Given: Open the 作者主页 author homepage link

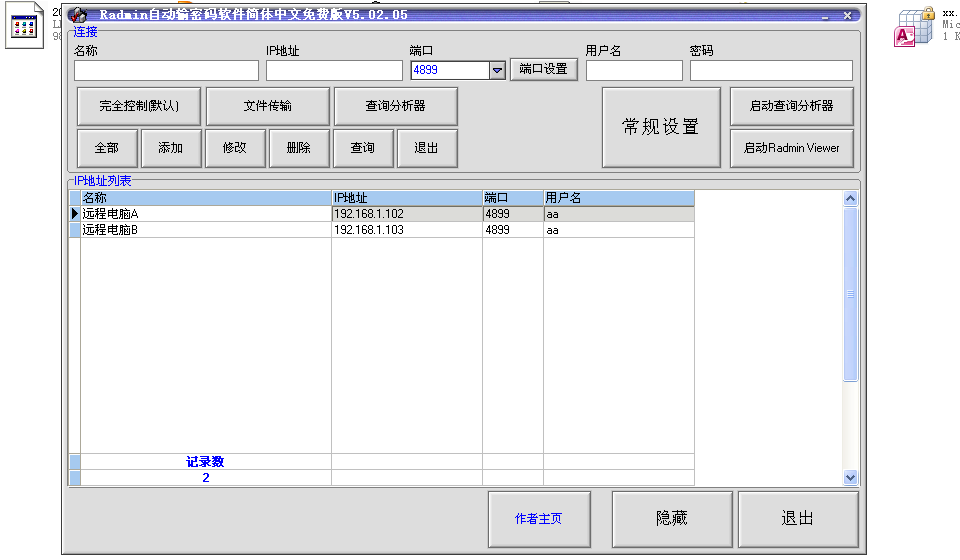Looking at the screenshot, I should (x=539, y=519).
